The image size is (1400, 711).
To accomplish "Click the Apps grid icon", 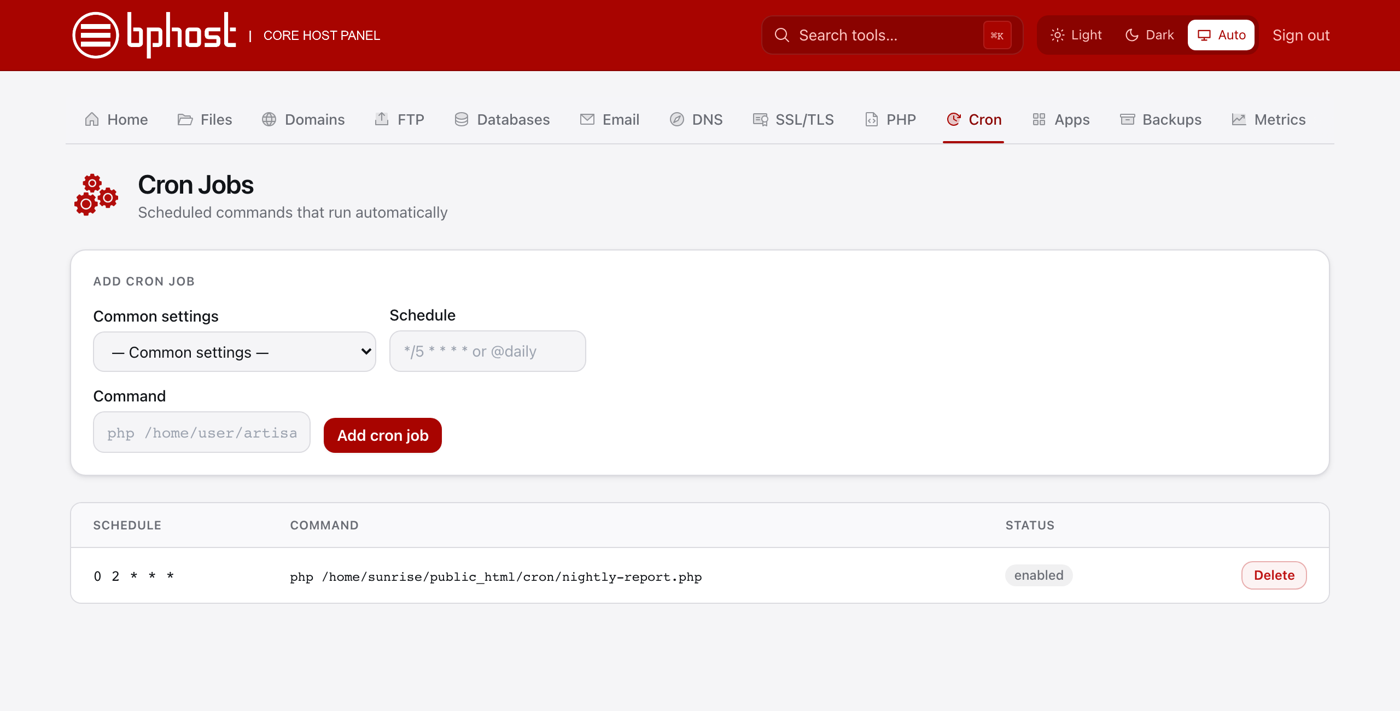I will tap(1039, 119).
